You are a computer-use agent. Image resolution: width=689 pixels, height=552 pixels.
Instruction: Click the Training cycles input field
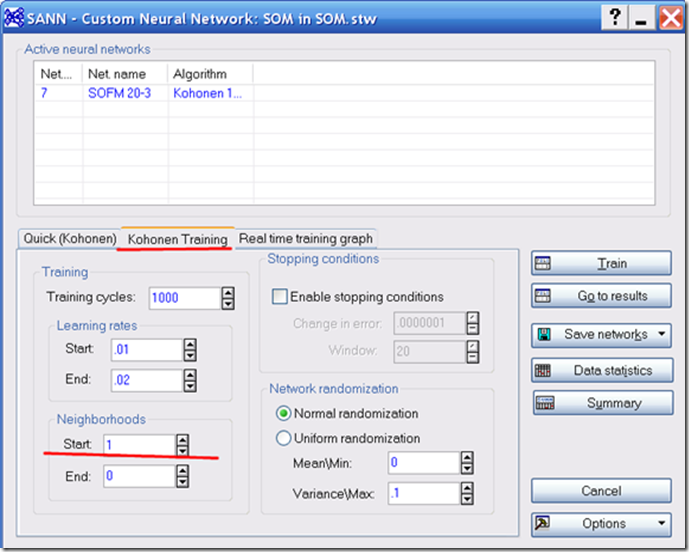[185, 298]
